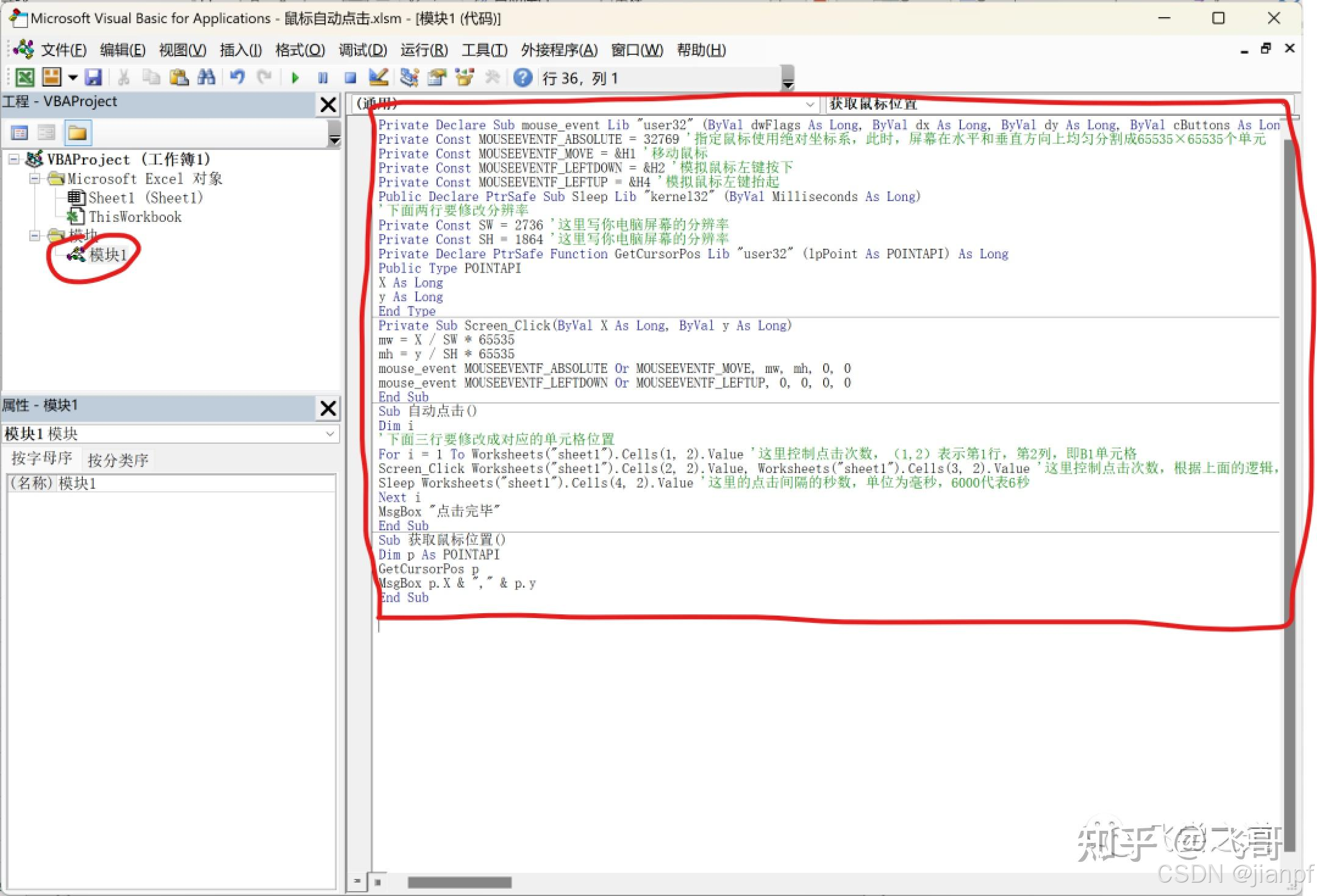Viewport: 1317px width, 896px height.
Task: Switch to procedure view at bottom-left
Action: pyautogui.click(x=357, y=881)
